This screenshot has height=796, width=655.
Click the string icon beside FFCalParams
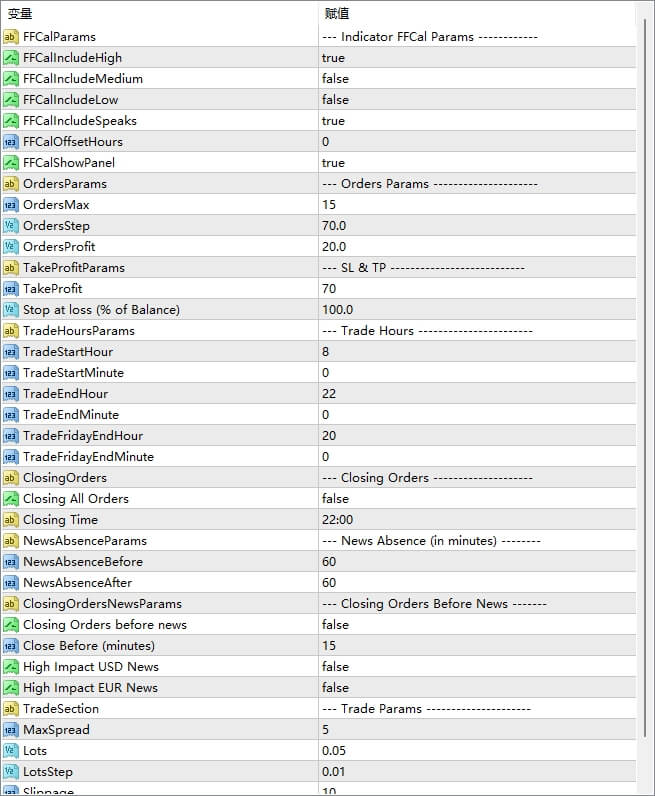10,37
